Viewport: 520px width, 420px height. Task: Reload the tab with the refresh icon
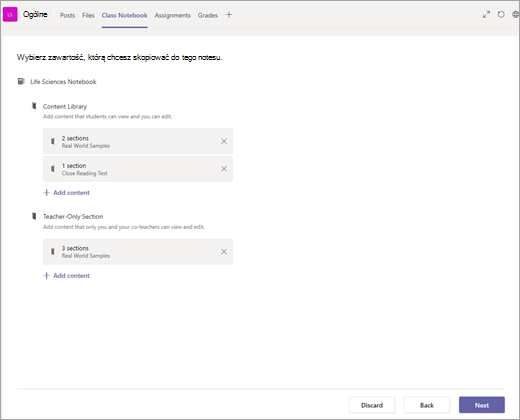tap(501, 15)
